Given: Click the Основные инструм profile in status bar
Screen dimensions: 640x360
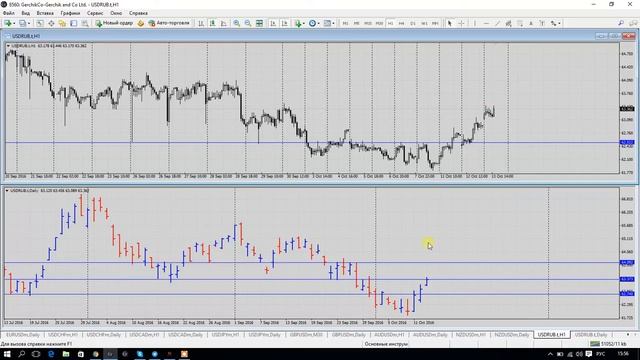Looking at the screenshot, I should [386, 344].
